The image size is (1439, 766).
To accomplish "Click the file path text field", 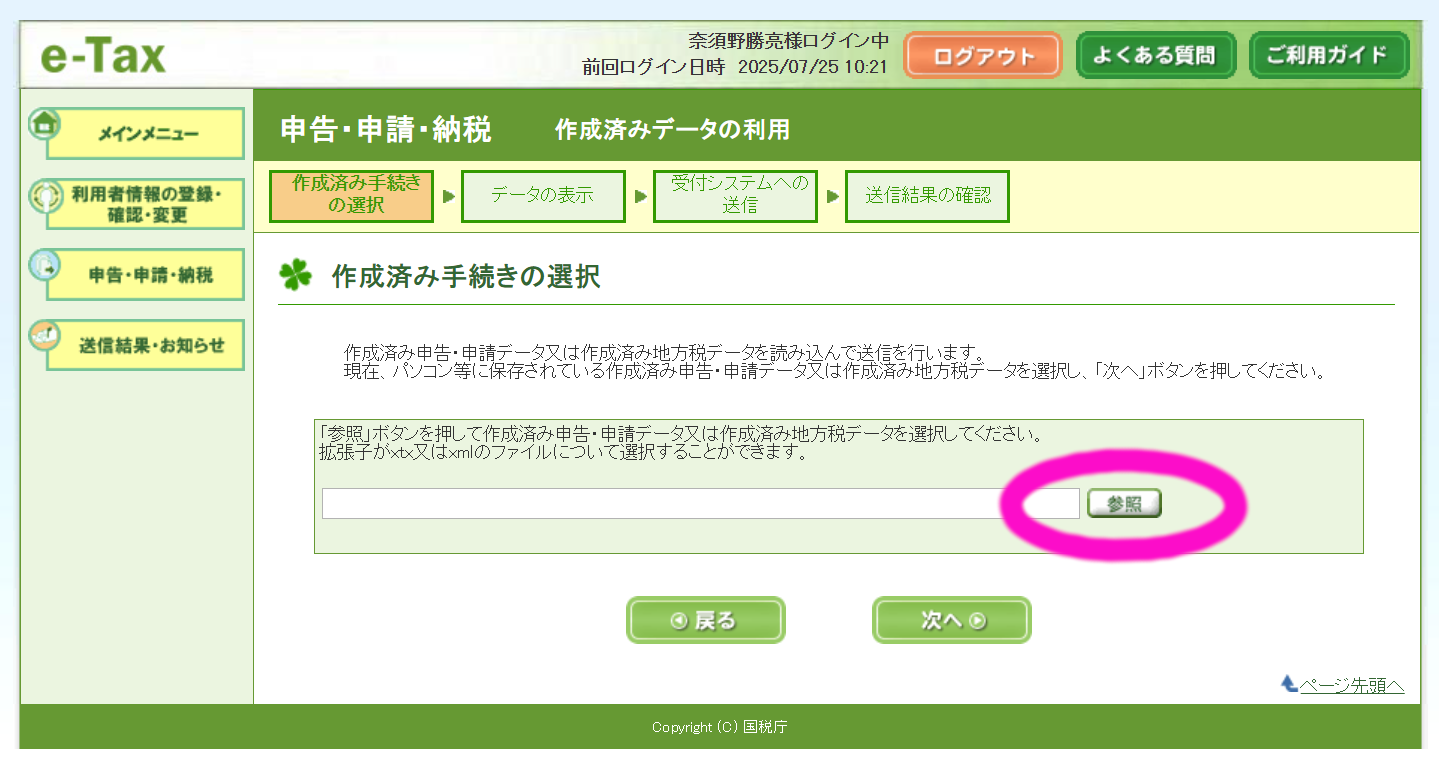I will pyautogui.click(x=700, y=504).
